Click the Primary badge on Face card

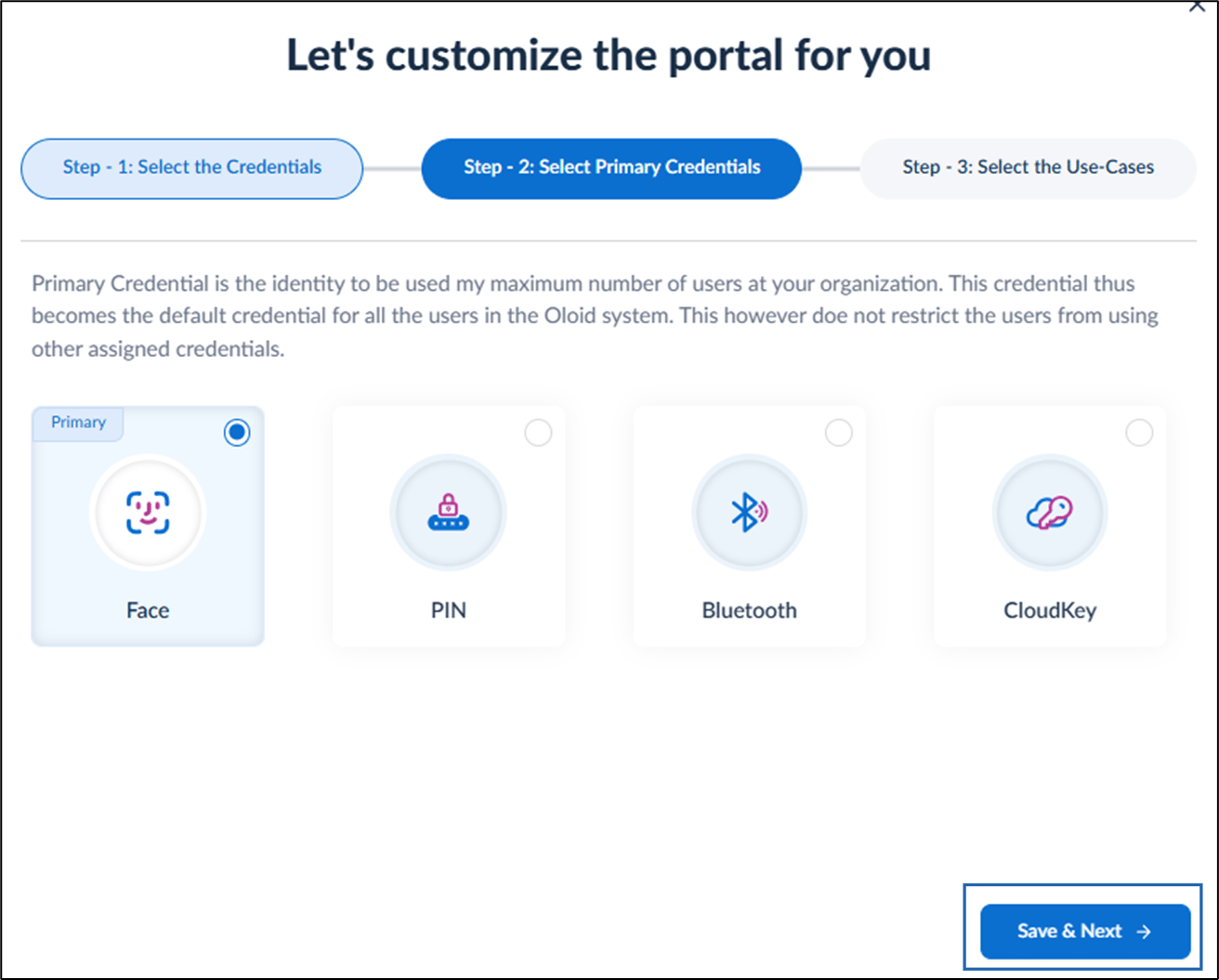point(78,423)
